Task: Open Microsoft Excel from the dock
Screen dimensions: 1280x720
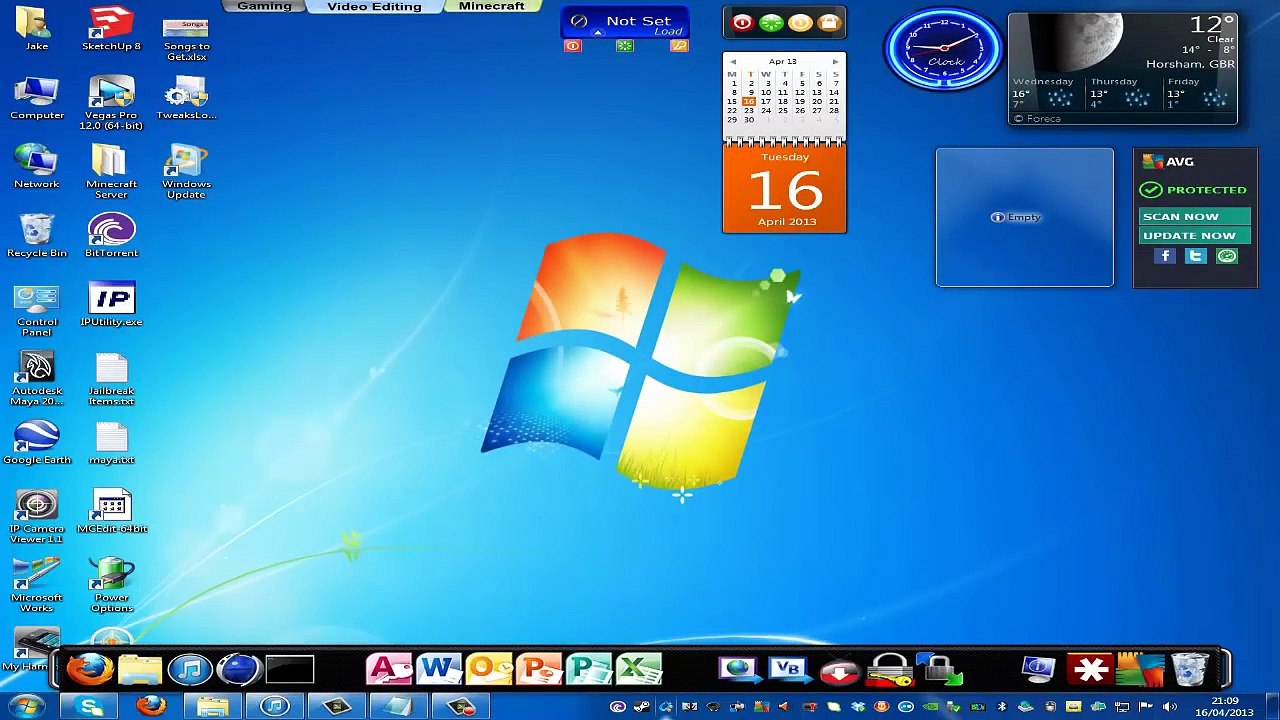Action: 639,668
